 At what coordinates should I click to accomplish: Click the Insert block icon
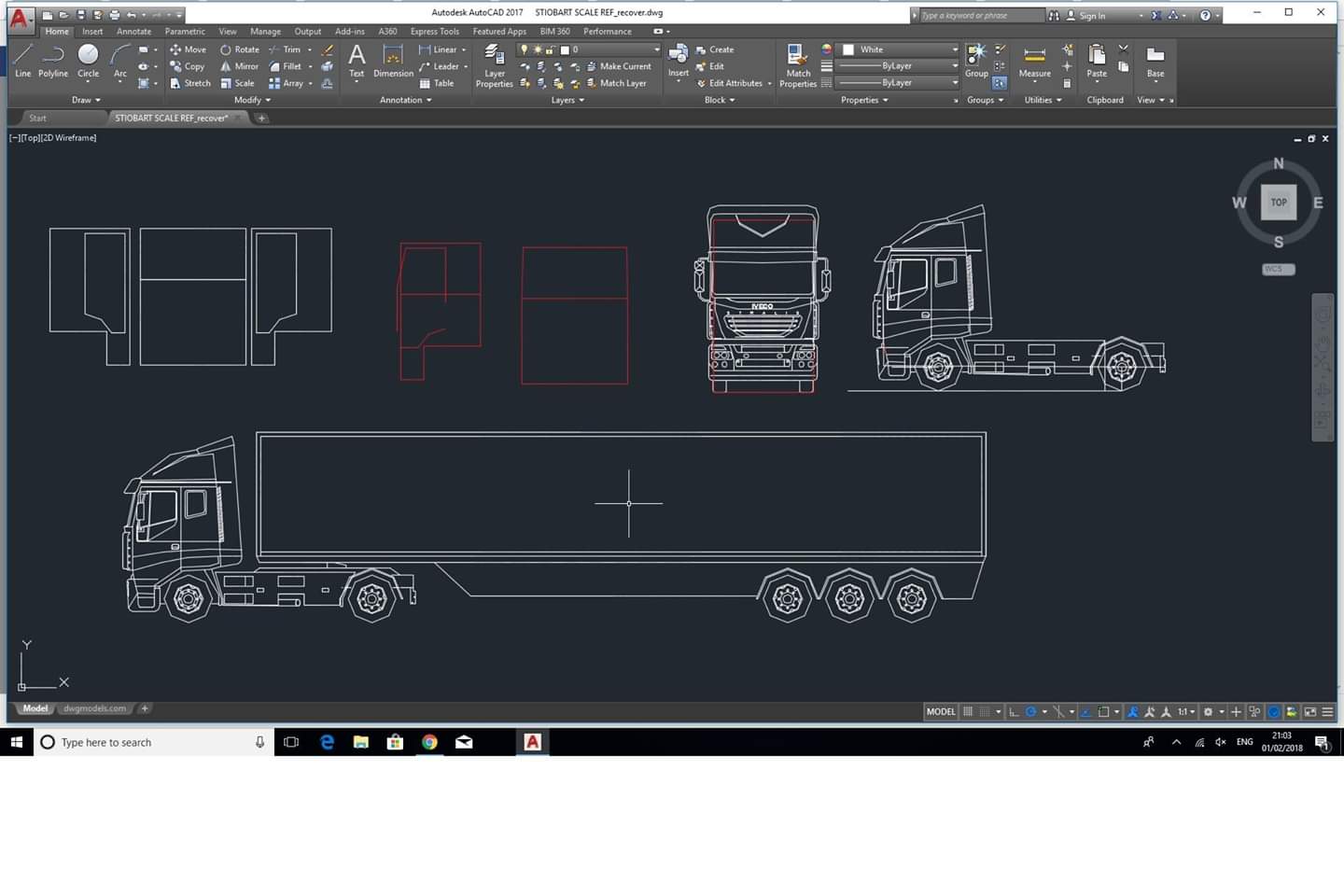click(x=679, y=61)
